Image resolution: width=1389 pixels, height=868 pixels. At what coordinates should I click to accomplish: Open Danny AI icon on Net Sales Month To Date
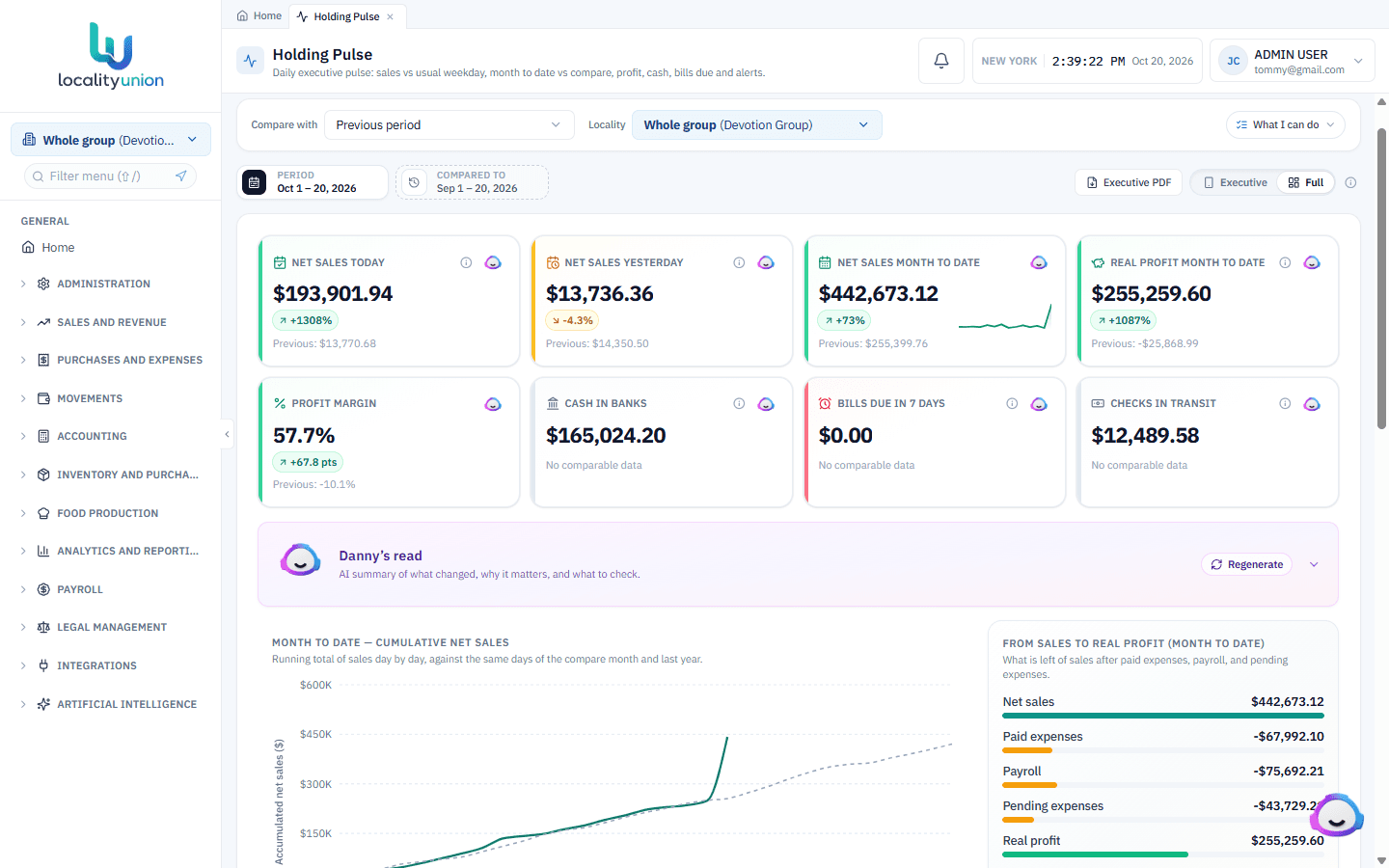coord(1039,262)
